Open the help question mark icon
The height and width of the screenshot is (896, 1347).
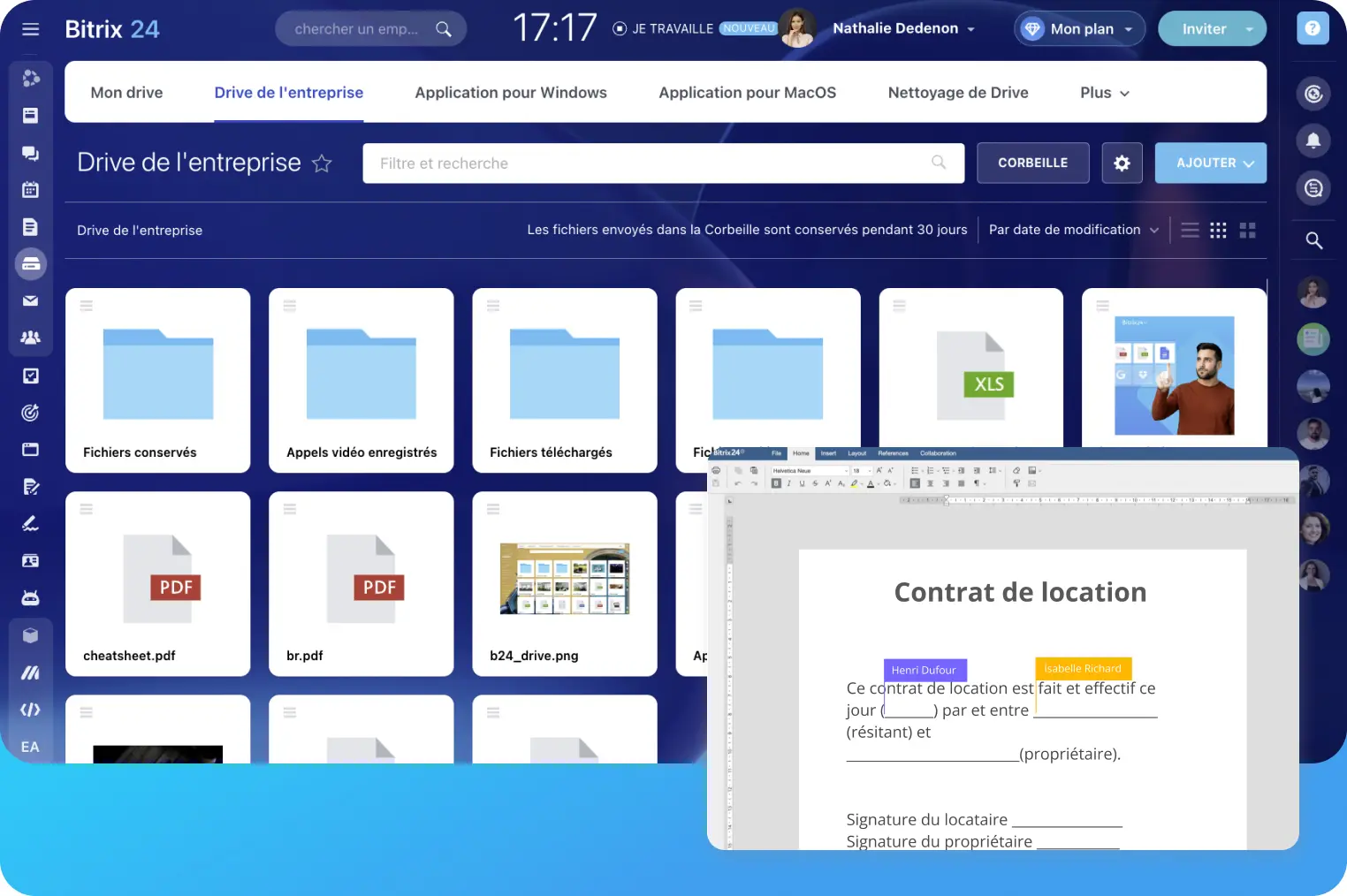click(x=1313, y=28)
